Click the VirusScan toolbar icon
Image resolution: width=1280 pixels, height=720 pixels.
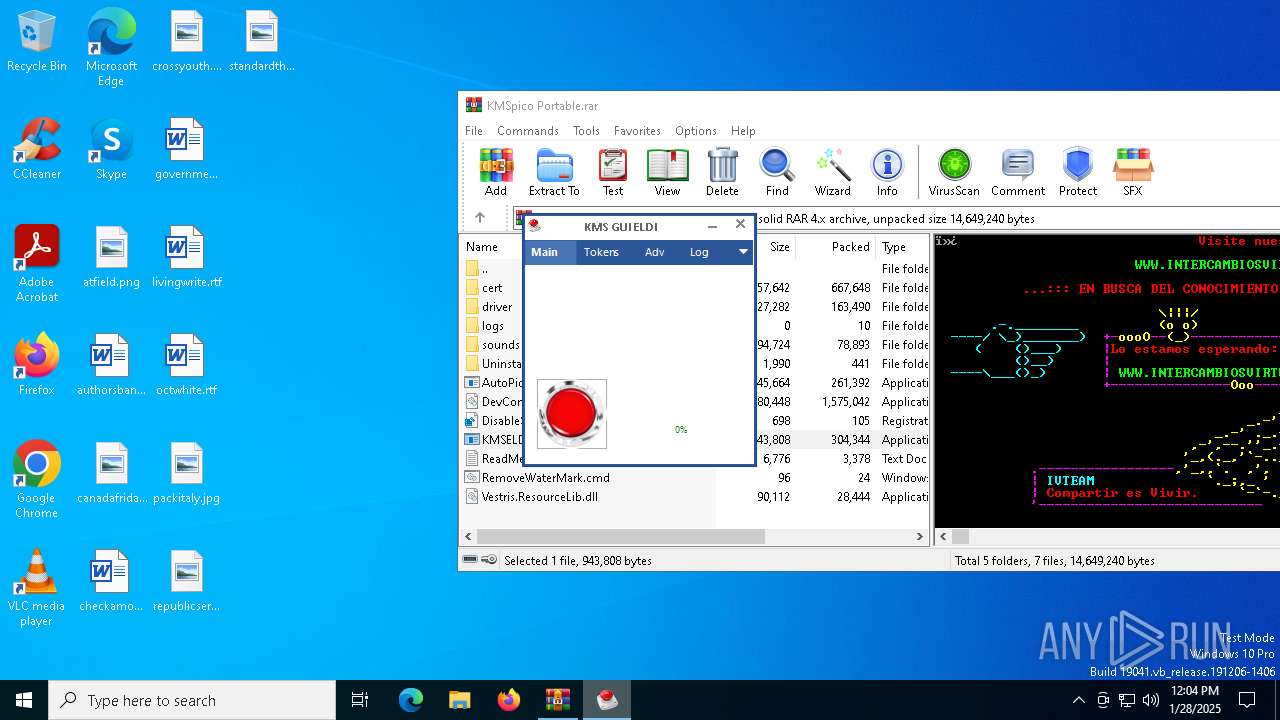[x=954, y=172]
